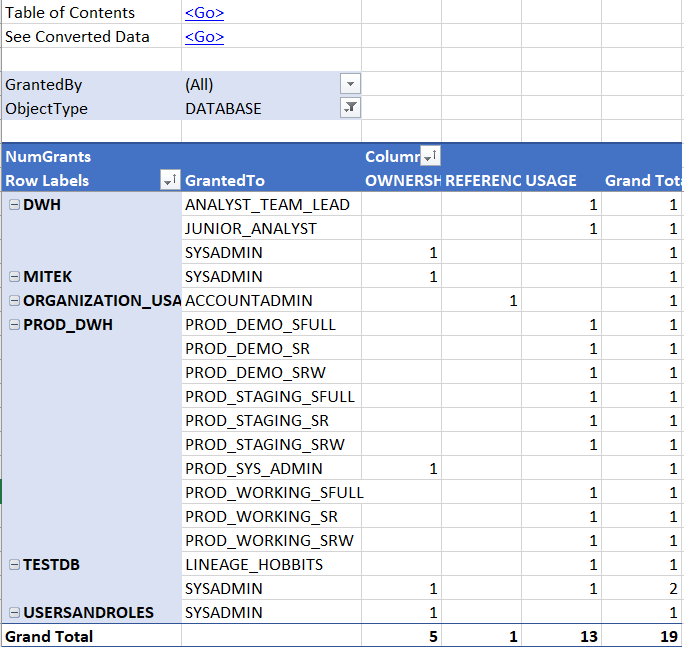Select the PROD_SYS_ADMIN cell
Image resolution: width=684 pixels, height=647 pixels.
[x=253, y=469]
